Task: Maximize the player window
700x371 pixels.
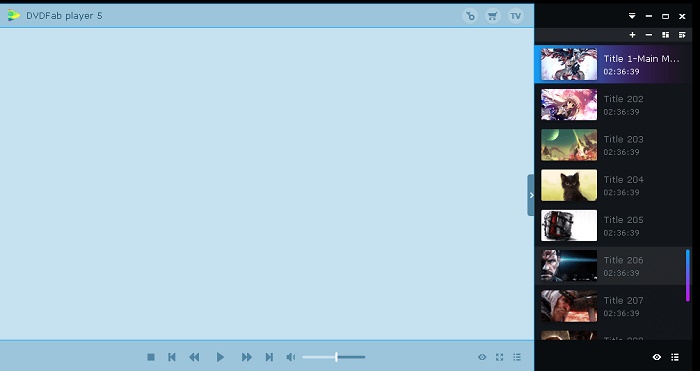Action: click(666, 16)
